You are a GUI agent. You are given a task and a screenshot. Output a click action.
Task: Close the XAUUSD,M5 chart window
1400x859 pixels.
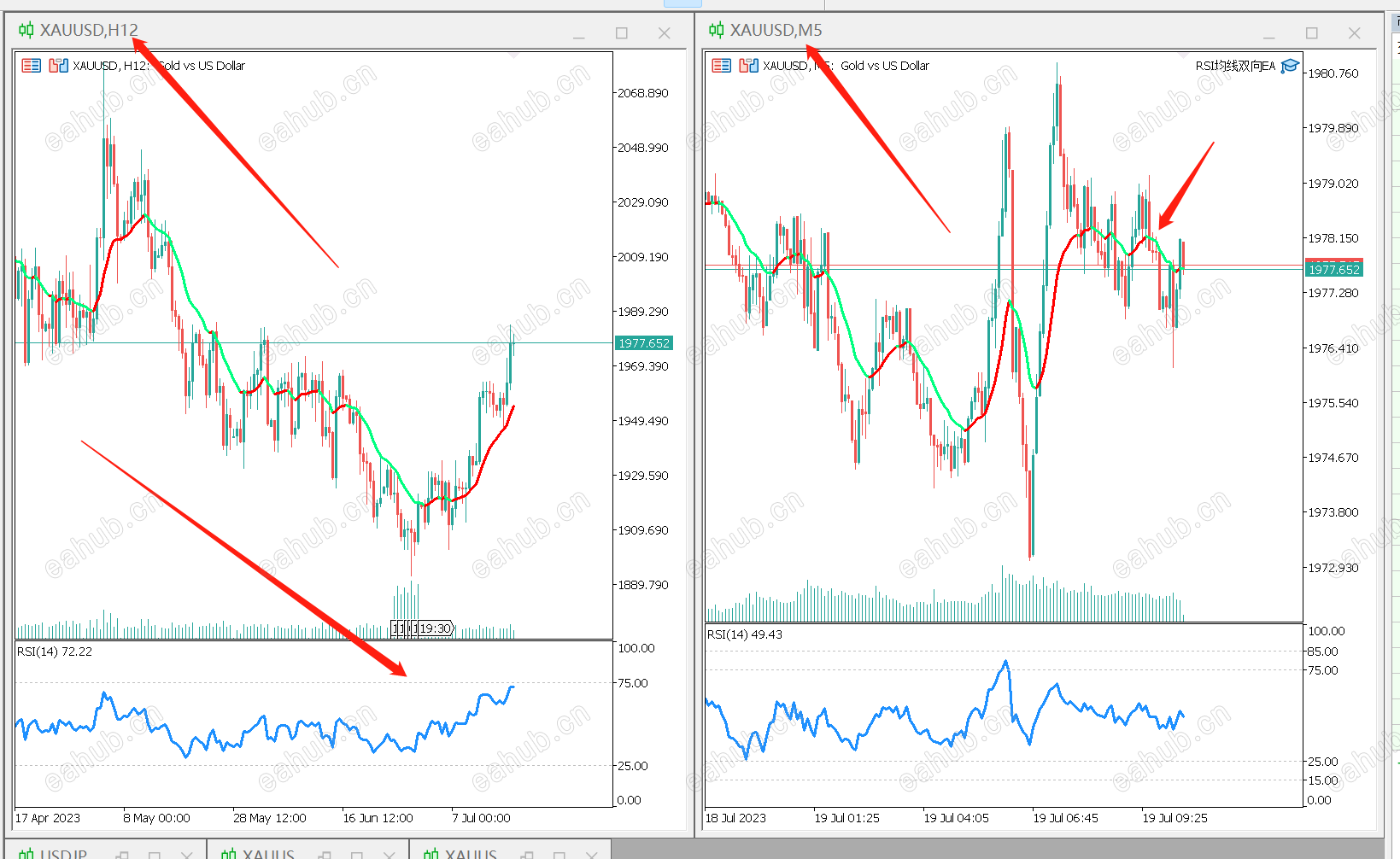(1355, 33)
